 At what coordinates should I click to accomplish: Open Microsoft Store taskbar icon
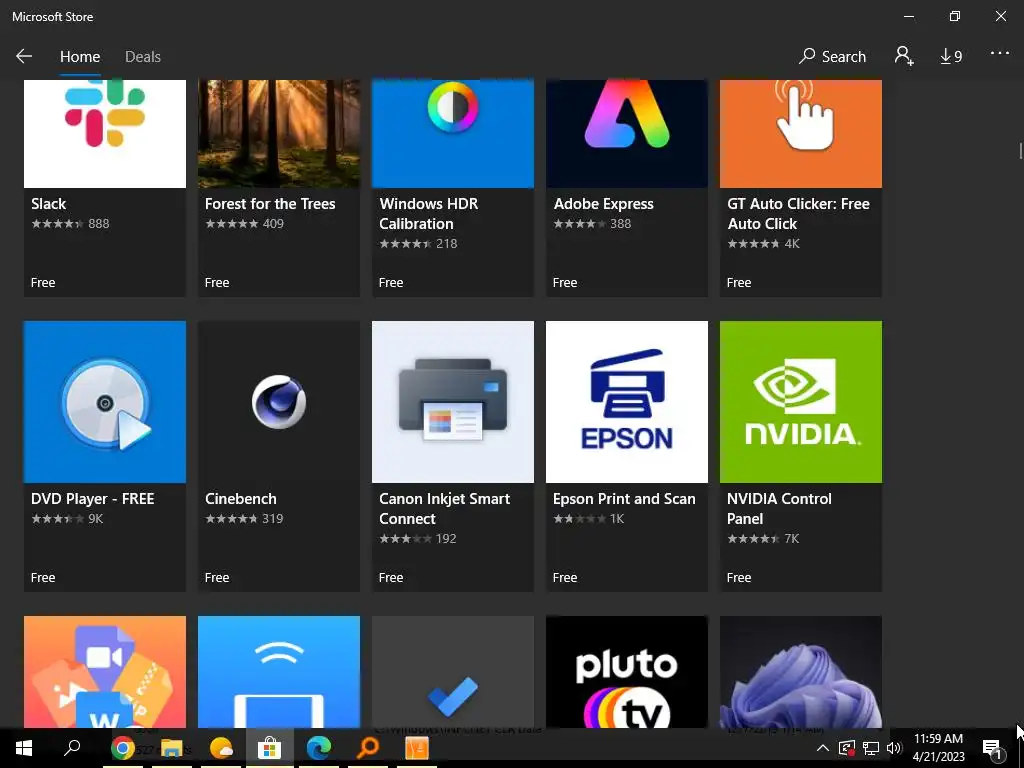[x=269, y=748]
